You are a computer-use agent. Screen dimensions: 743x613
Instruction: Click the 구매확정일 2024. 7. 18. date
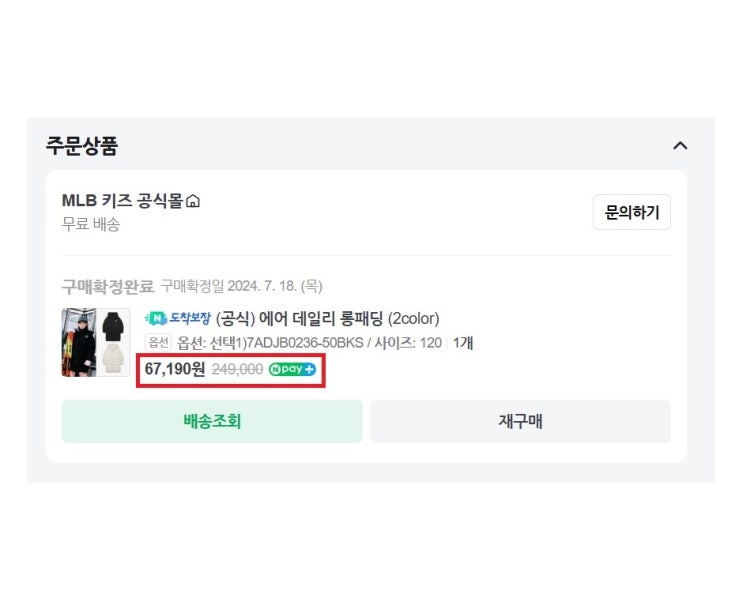[241, 287]
